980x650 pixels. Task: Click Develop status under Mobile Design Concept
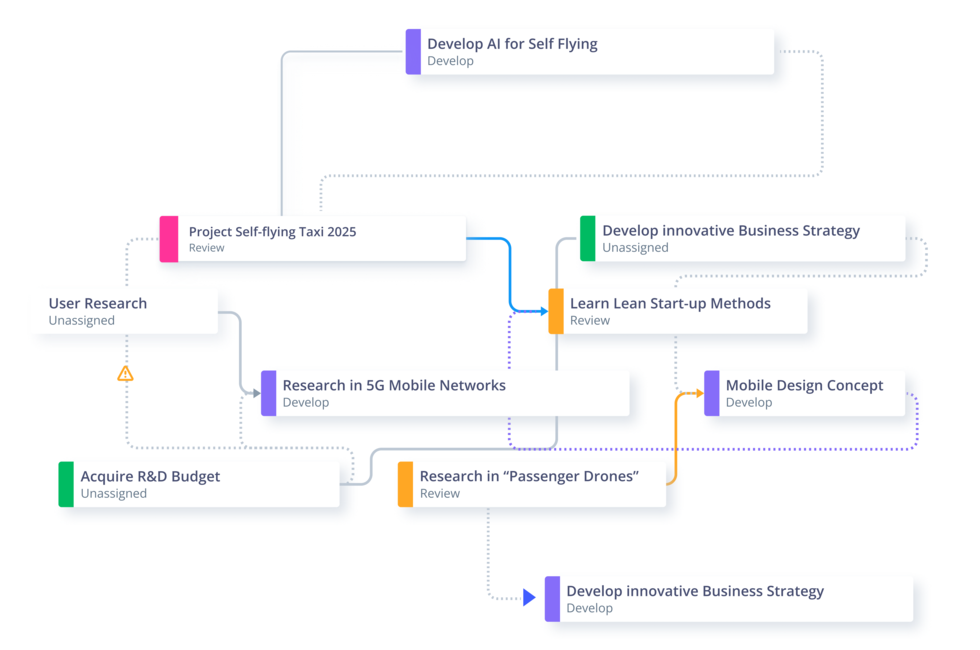click(749, 402)
